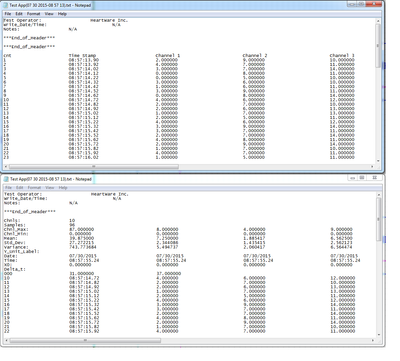400x361 pixels.
Task: Click the scroll-down arrow in the inactive Notepad window
Action: (379, 335)
